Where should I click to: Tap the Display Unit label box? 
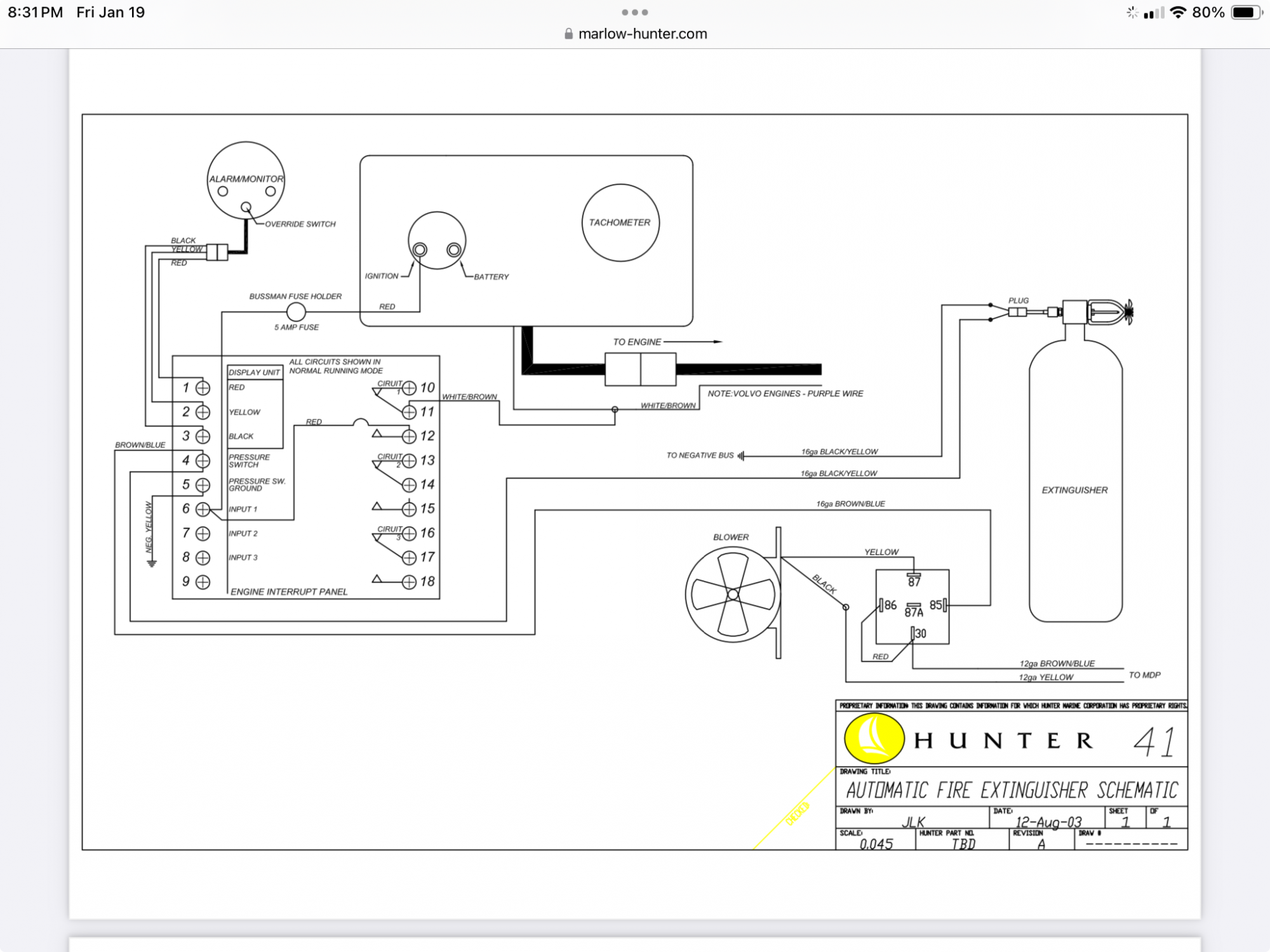(x=255, y=373)
